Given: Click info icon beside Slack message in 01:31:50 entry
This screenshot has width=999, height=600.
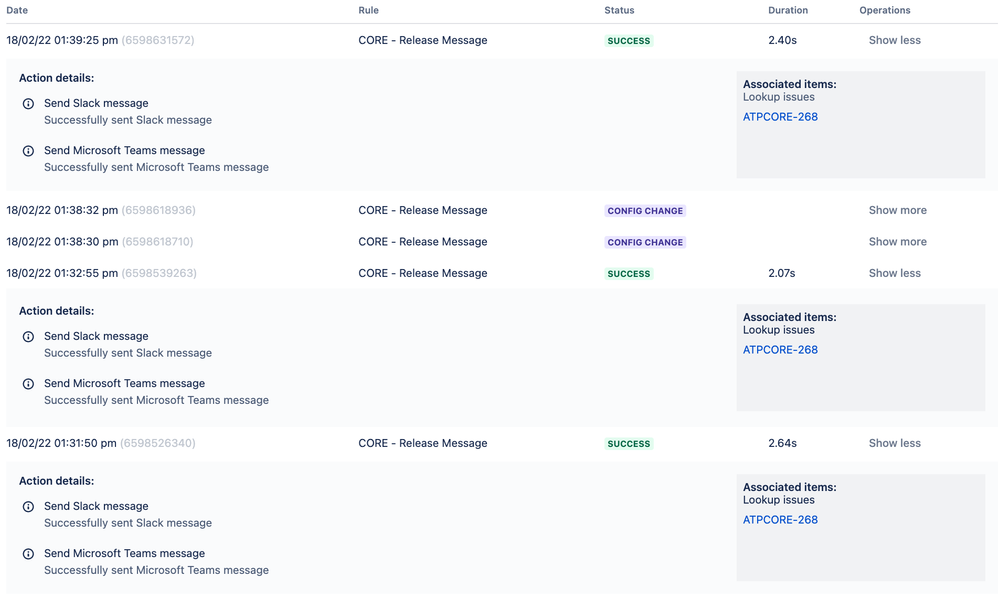Looking at the screenshot, I should tap(28, 507).
